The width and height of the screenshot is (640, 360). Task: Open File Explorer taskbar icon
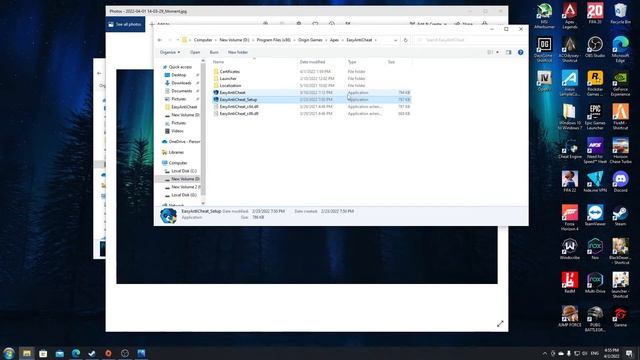(x=27, y=353)
